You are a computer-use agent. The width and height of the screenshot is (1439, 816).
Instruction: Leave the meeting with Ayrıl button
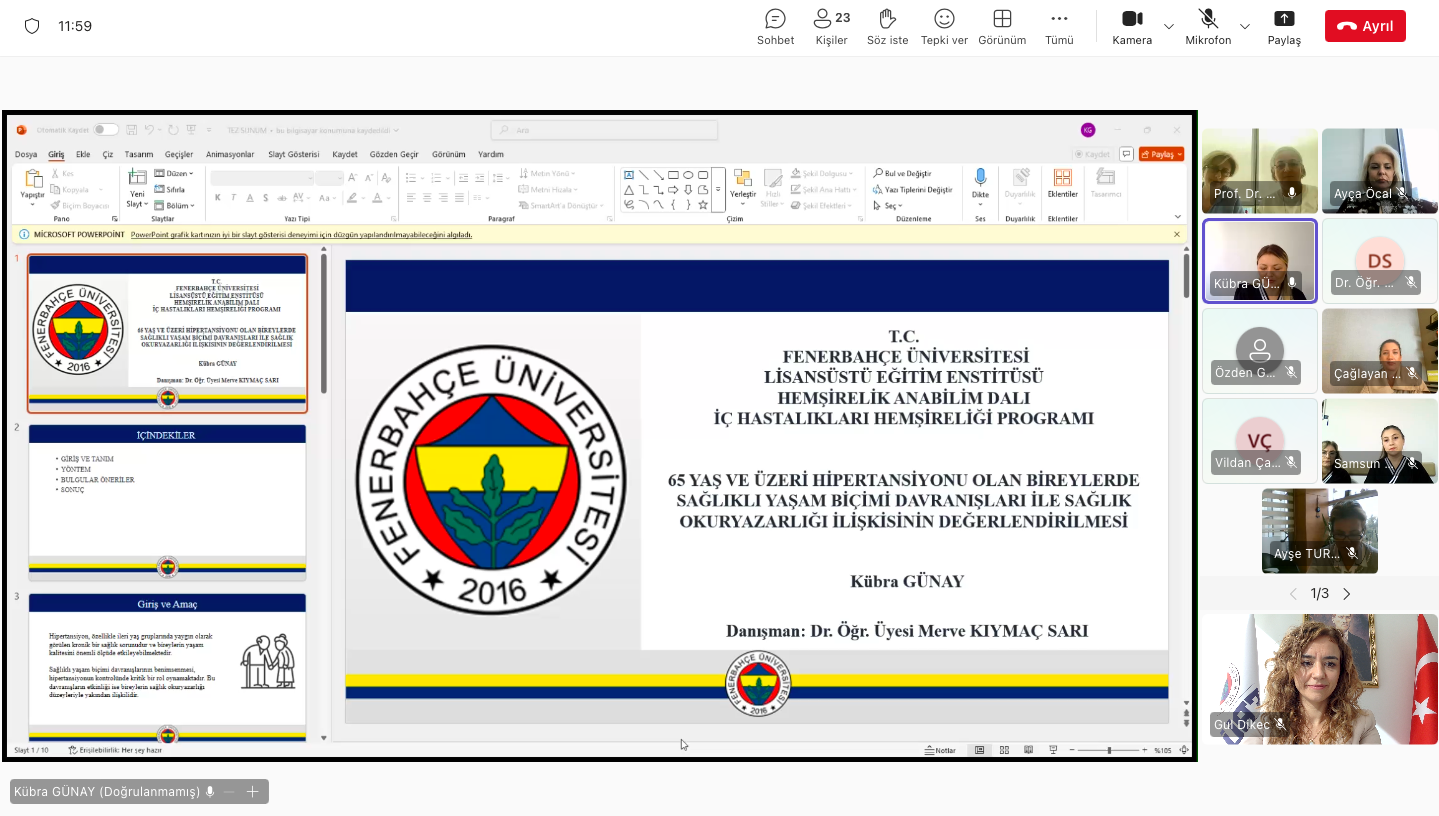coord(1365,26)
